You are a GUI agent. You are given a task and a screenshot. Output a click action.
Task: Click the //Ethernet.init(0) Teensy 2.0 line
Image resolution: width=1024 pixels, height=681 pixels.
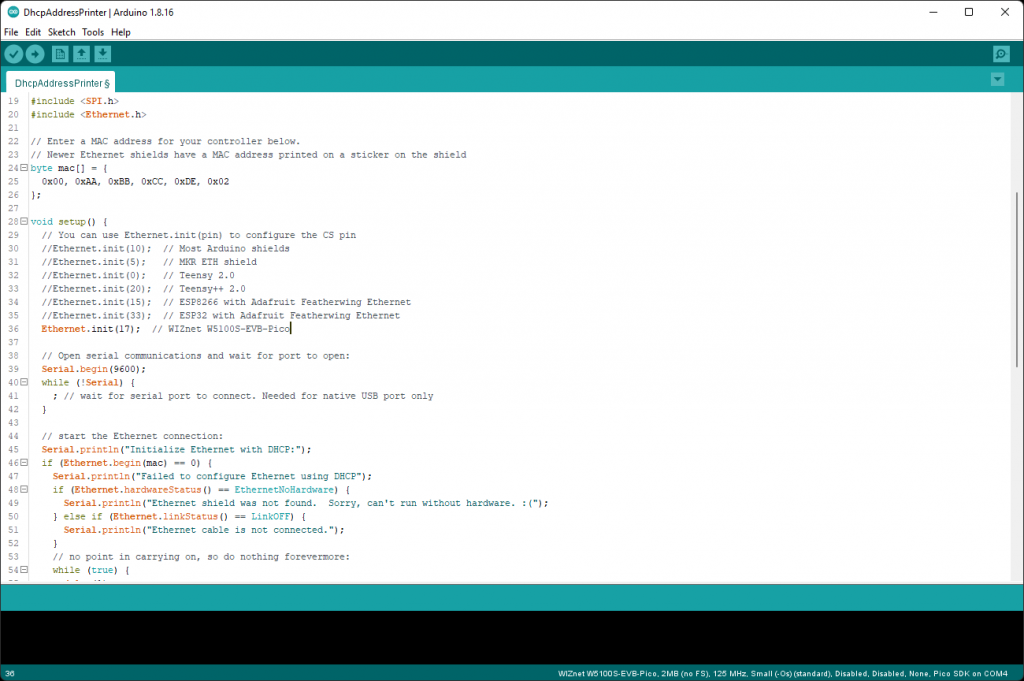tap(138, 275)
